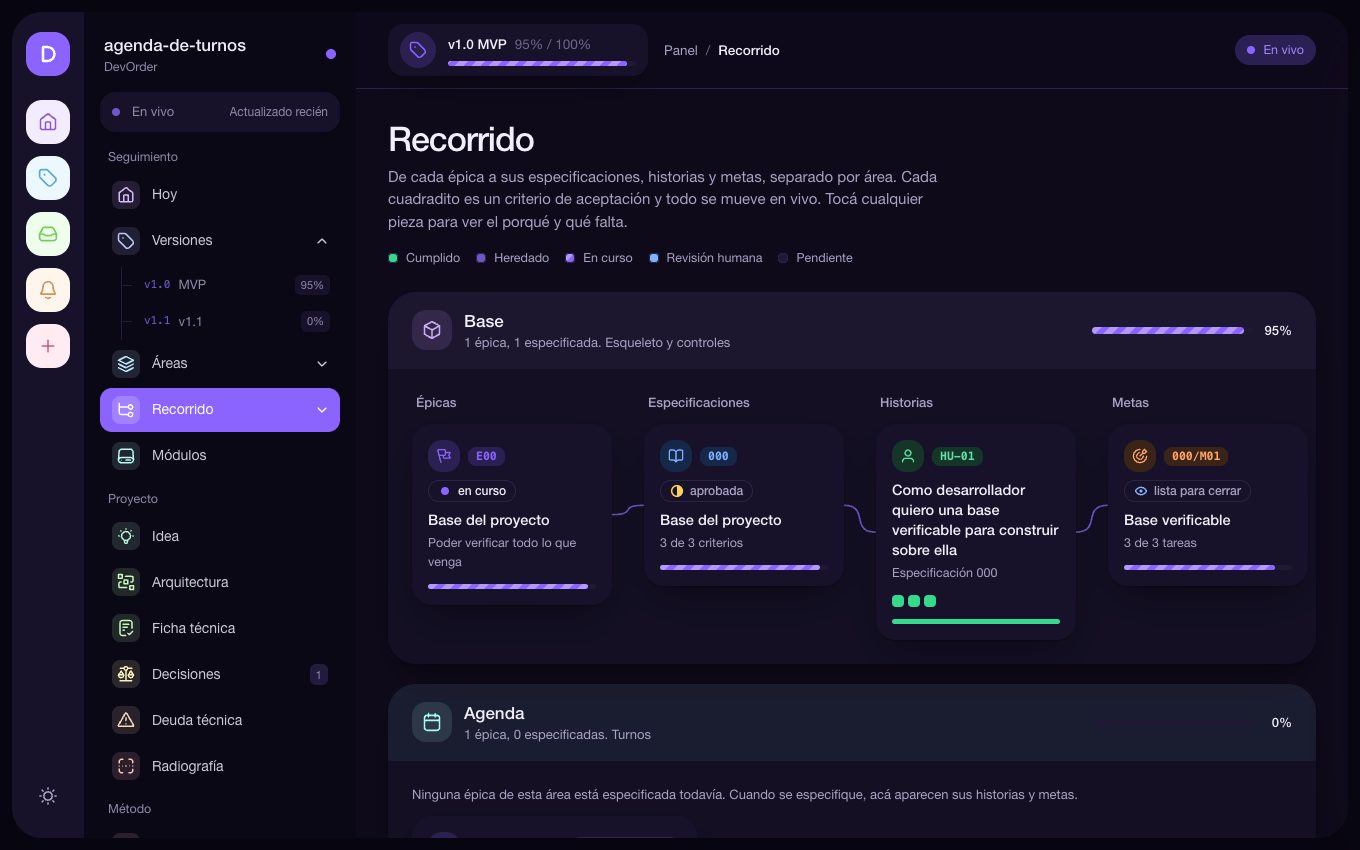Click the Base area cube icon
1360x850 pixels.
click(x=432, y=330)
